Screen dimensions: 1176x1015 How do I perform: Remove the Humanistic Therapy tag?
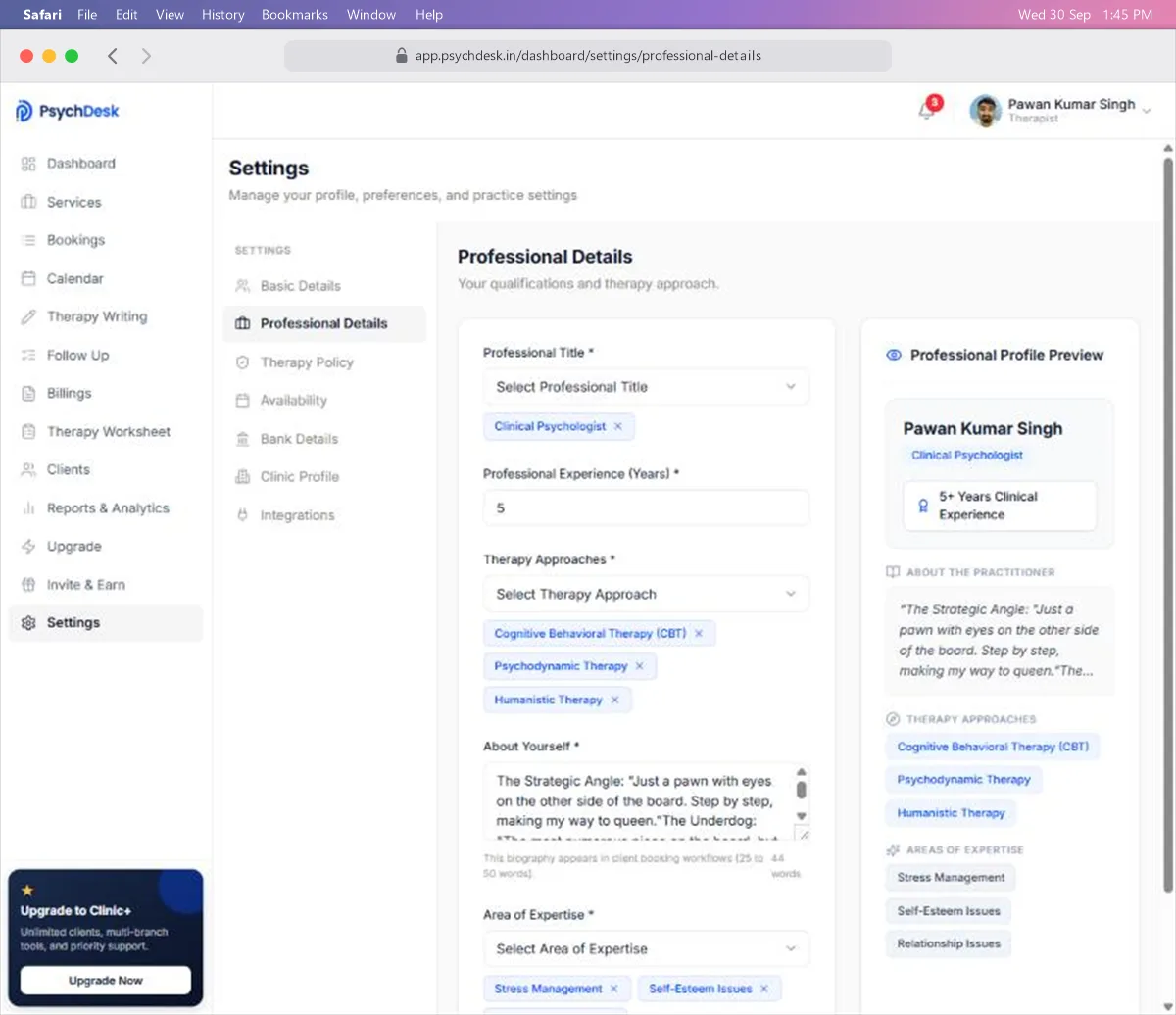[614, 700]
